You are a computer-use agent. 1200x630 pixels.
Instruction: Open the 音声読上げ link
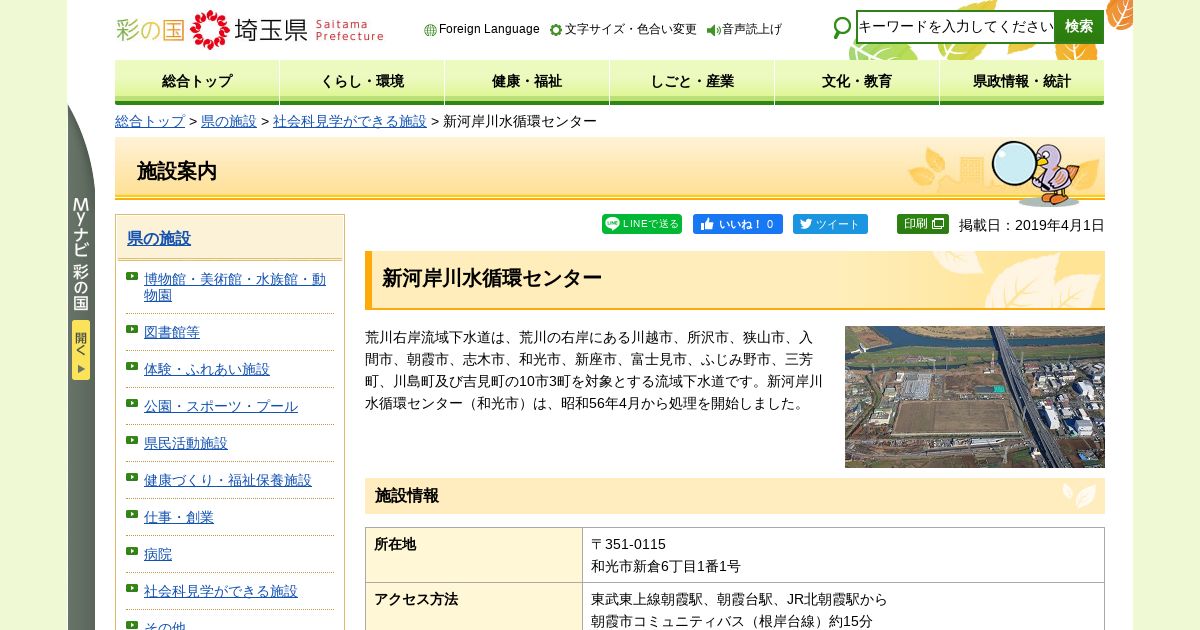coord(752,29)
